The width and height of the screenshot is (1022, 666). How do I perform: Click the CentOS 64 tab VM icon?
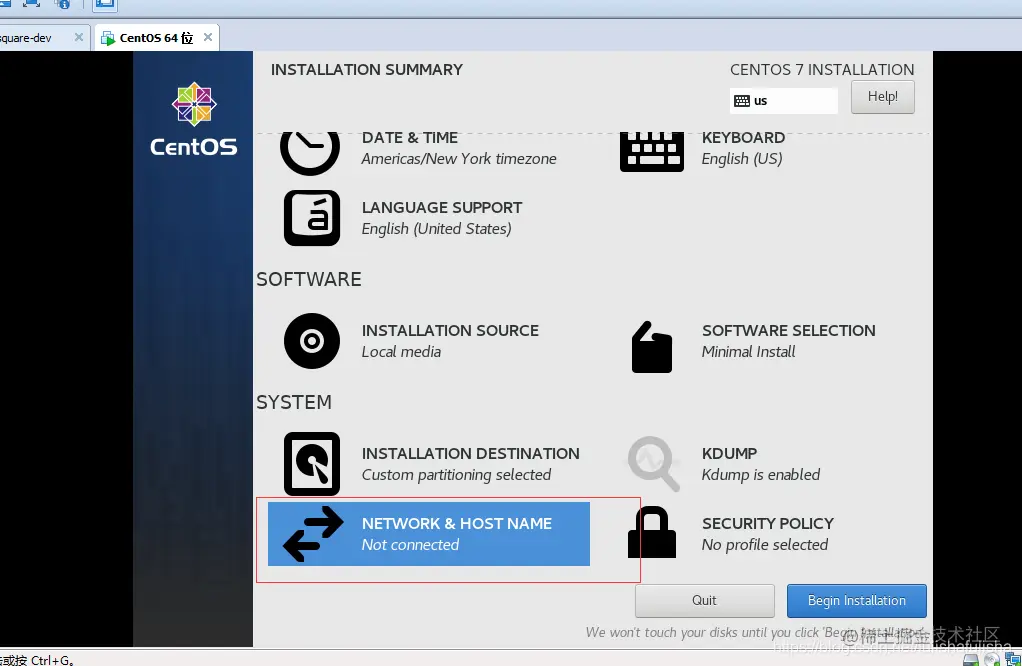[x=108, y=38]
